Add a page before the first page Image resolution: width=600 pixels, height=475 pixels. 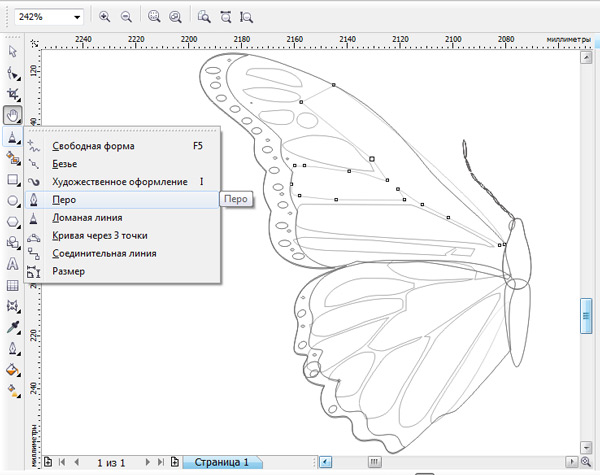coord(48,462)
